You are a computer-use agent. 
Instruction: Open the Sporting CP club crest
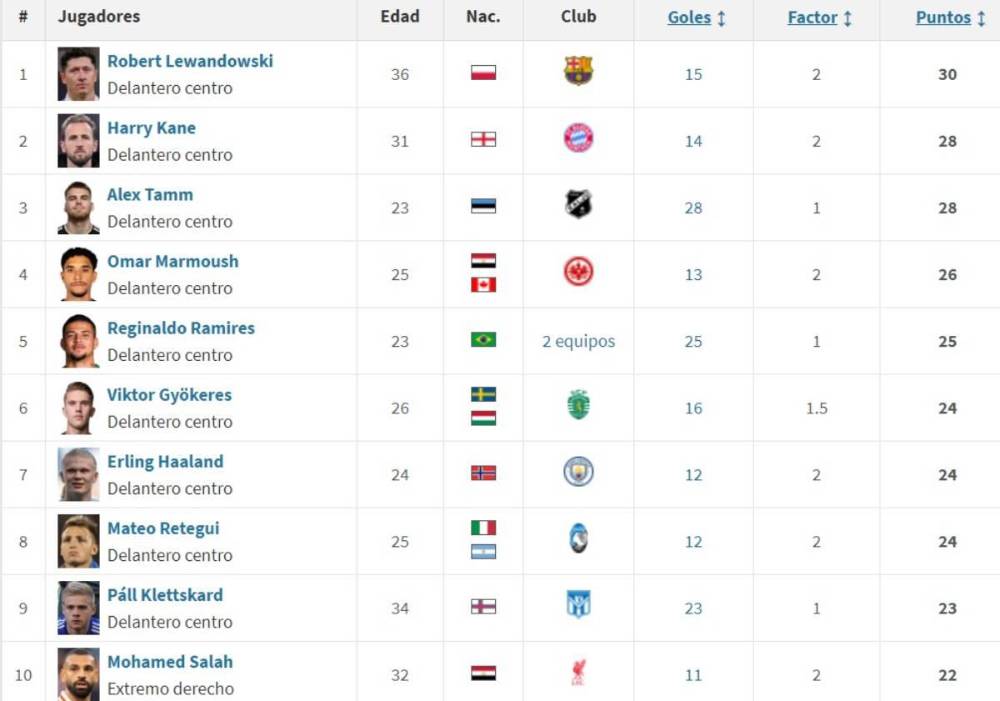(x=577, y=408)
